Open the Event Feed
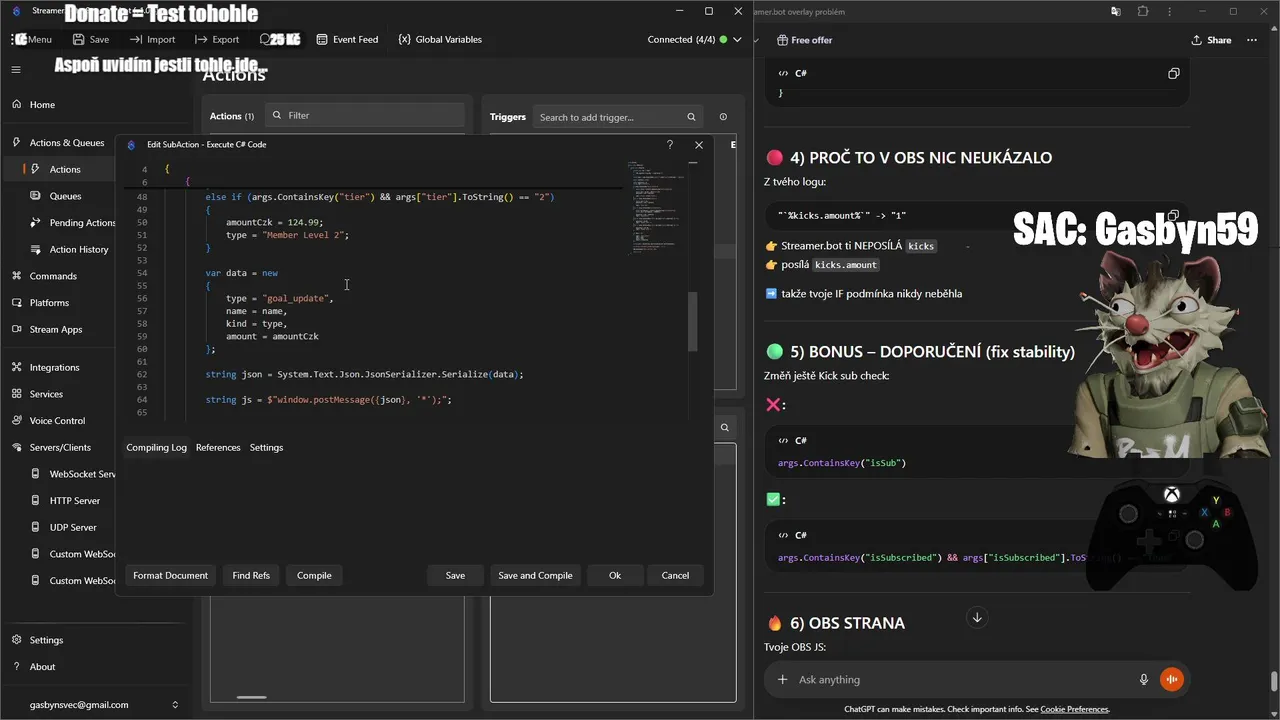This screenshot has height=720, width=1280. pos(347,40)
